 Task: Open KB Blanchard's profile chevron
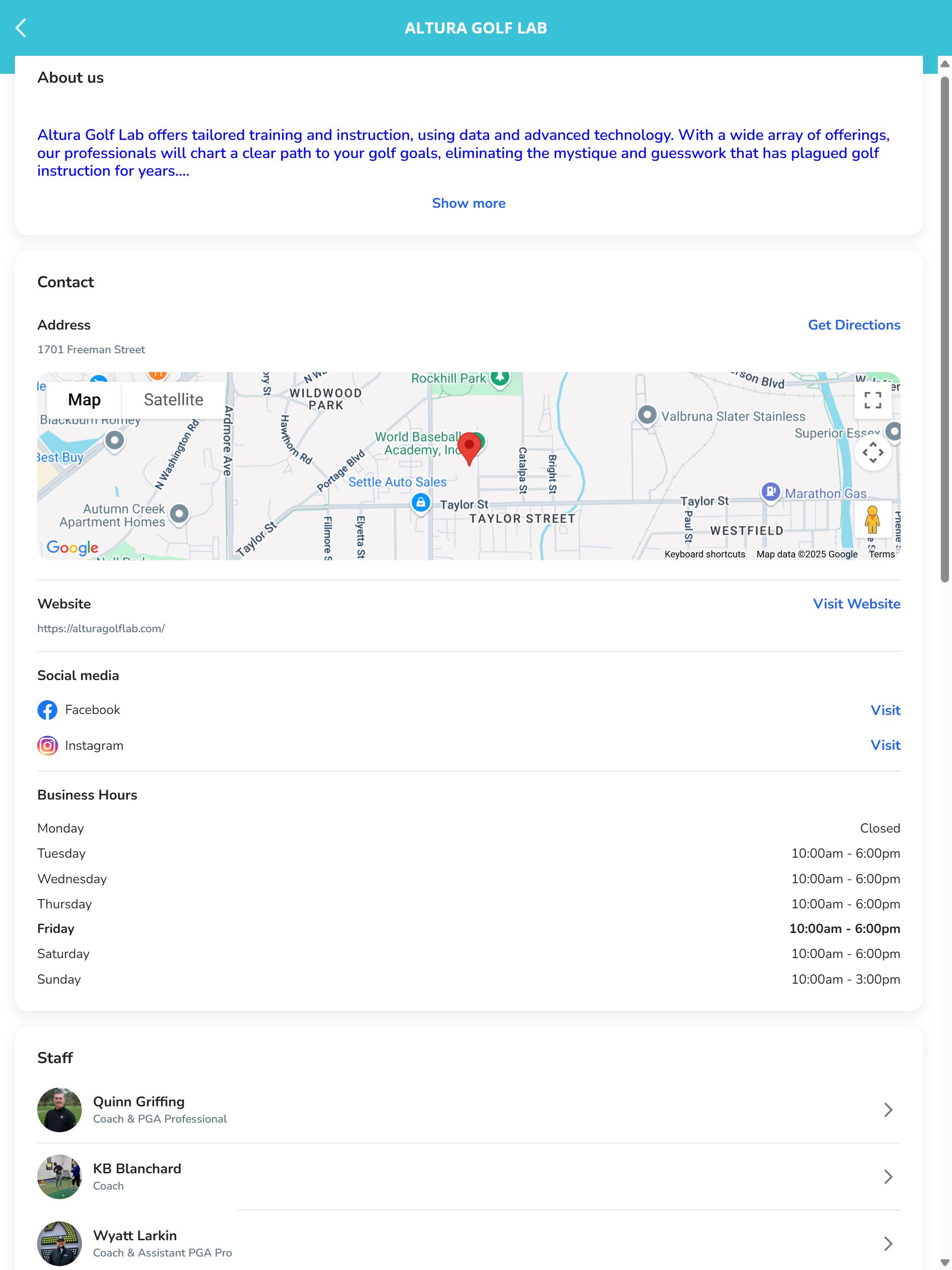point(888,1177)
